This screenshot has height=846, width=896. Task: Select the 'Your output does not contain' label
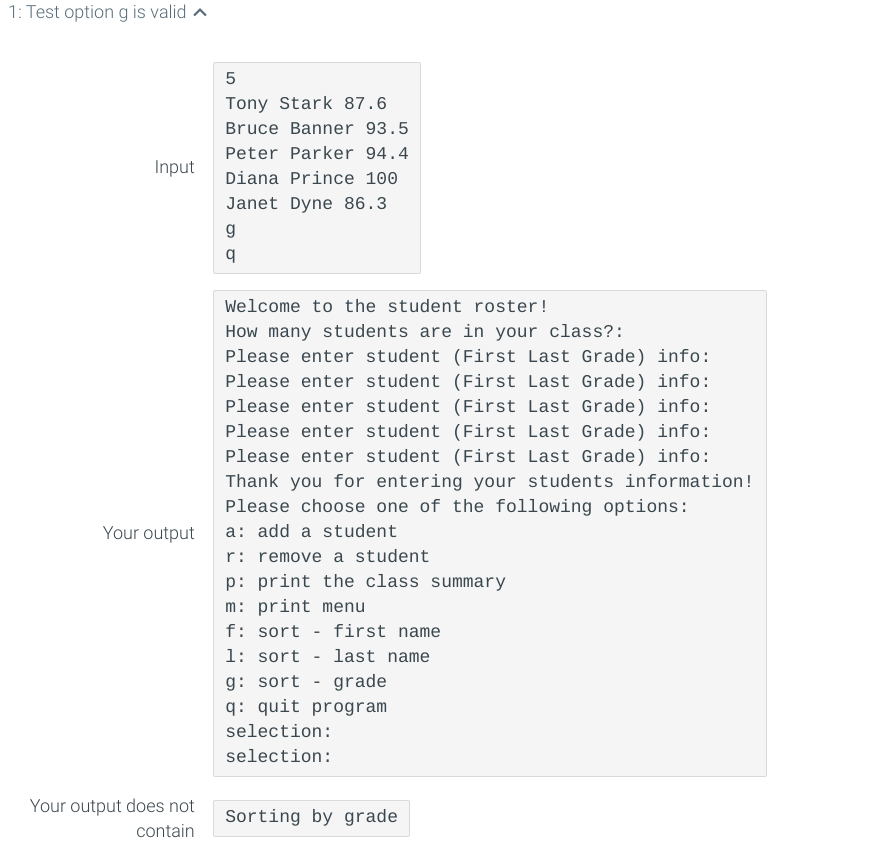pyautogui.click(x=112, y=818)
